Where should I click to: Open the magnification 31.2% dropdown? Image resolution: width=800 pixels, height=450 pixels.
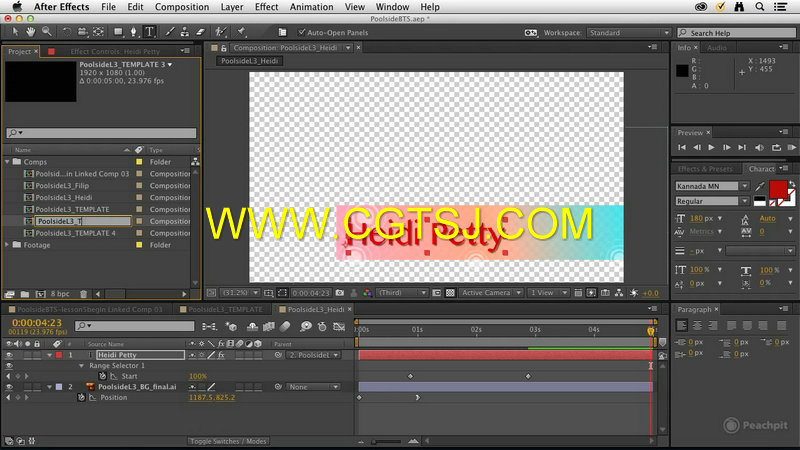[241, 293]
